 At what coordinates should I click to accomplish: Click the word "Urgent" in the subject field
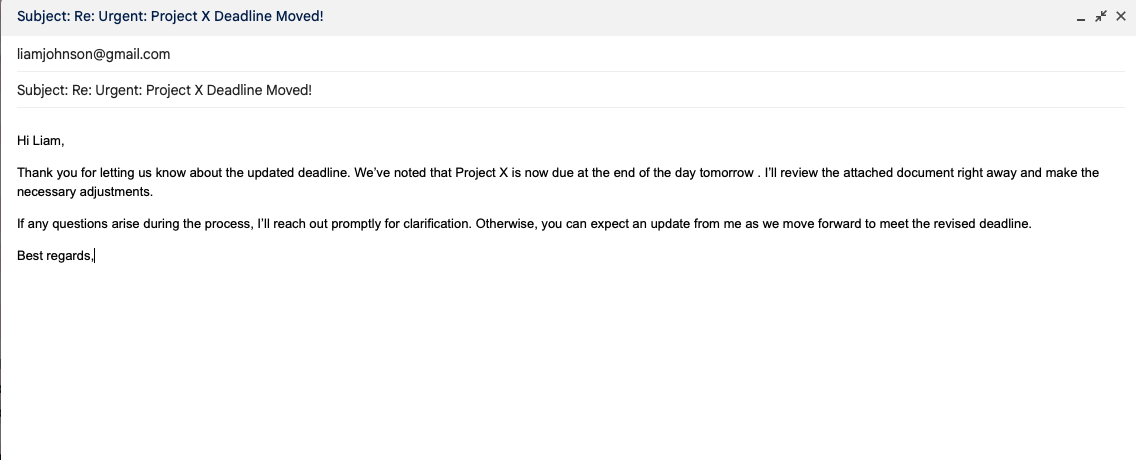117,90
